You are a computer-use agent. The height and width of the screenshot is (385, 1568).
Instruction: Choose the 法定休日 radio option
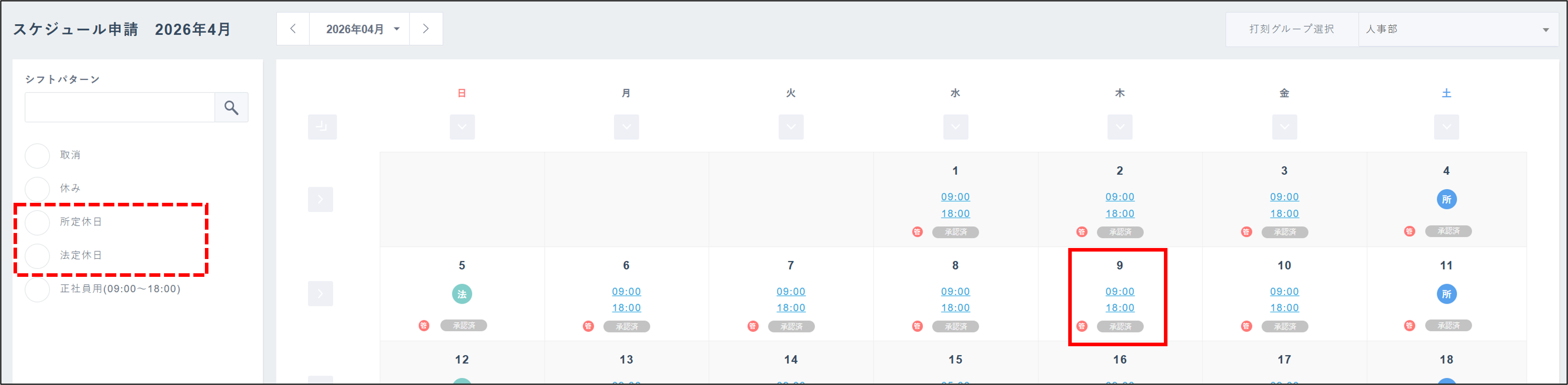click(37, 256)
